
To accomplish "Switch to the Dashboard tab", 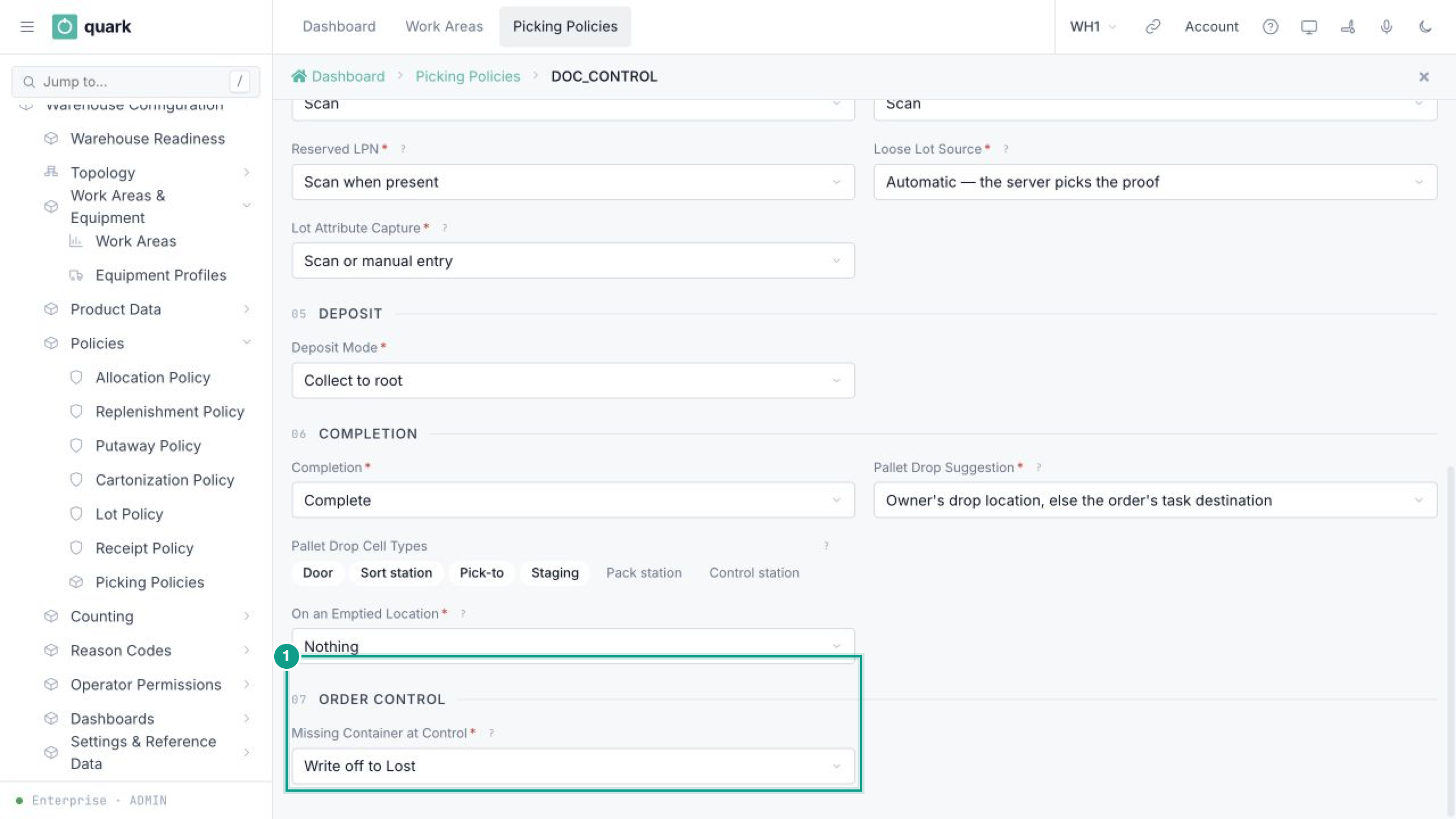I will 339,27.
